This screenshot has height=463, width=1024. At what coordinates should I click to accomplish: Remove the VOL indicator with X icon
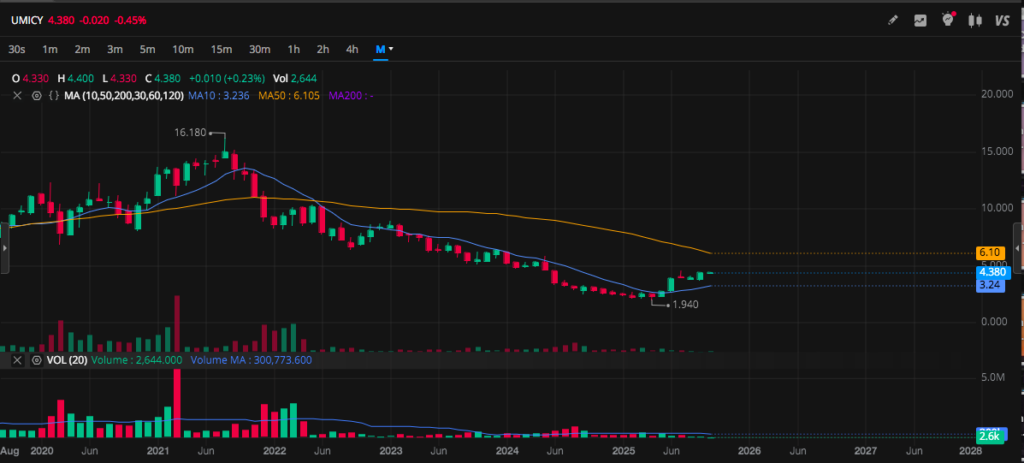click(17, 359)
